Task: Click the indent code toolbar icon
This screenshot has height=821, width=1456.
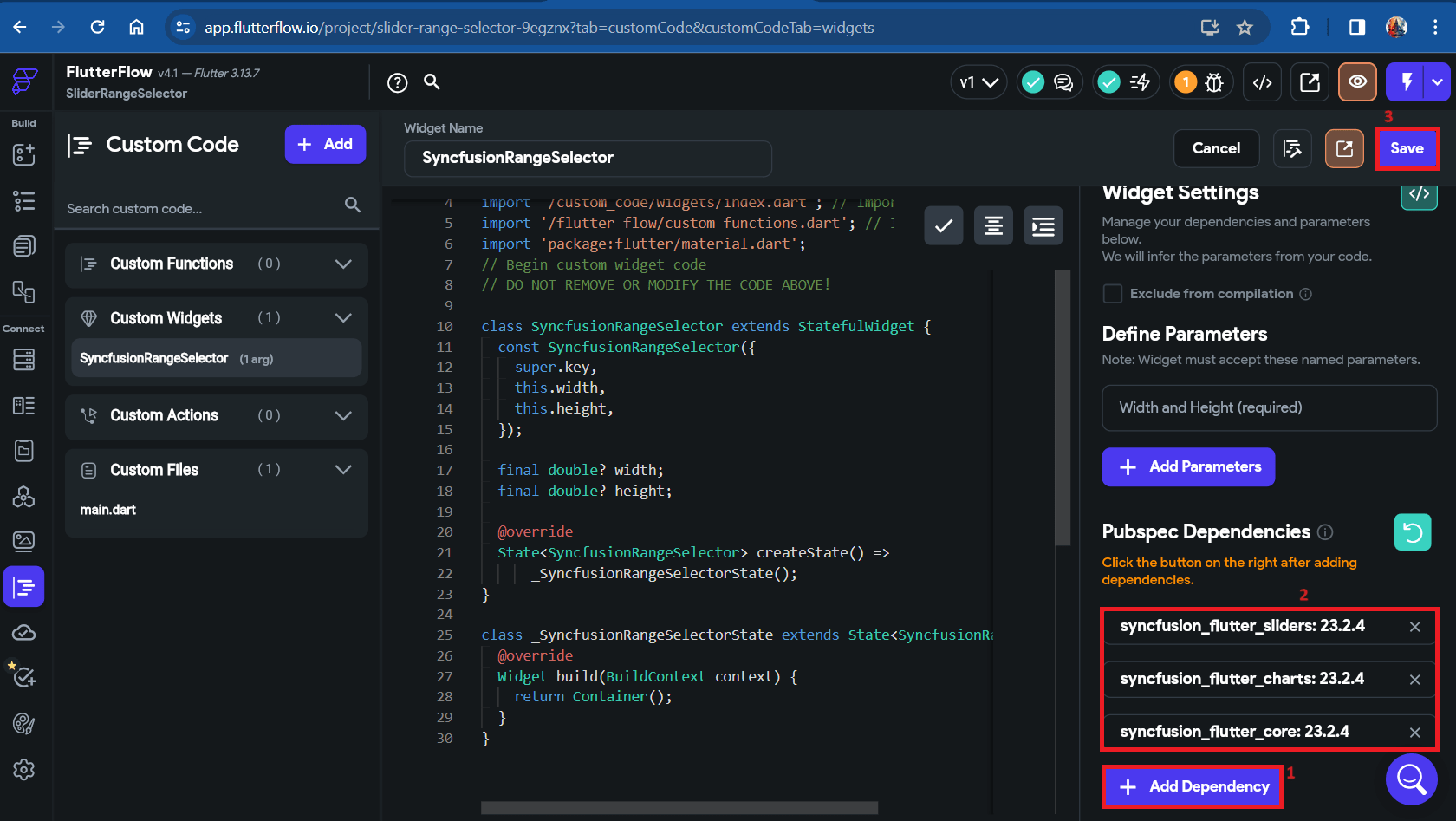Action: [x=1043, y=226]
